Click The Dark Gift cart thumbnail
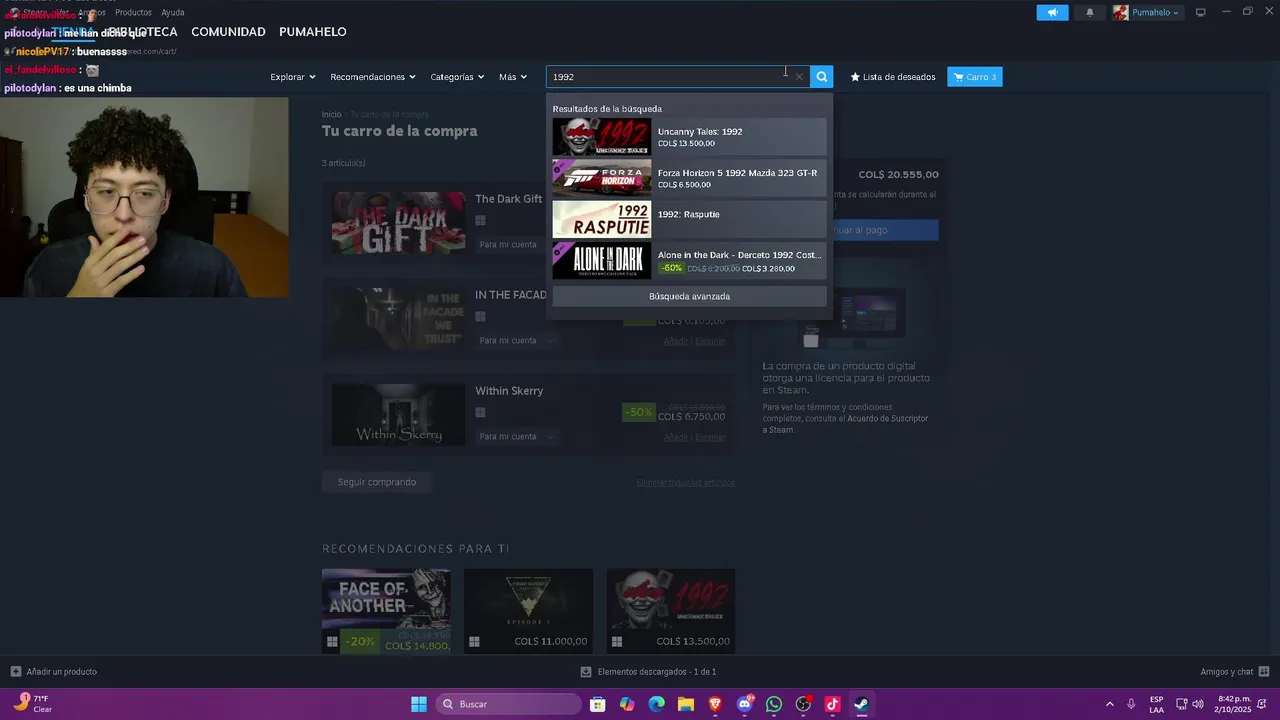This screenshot has height=720, width=1280. (398, 222)
